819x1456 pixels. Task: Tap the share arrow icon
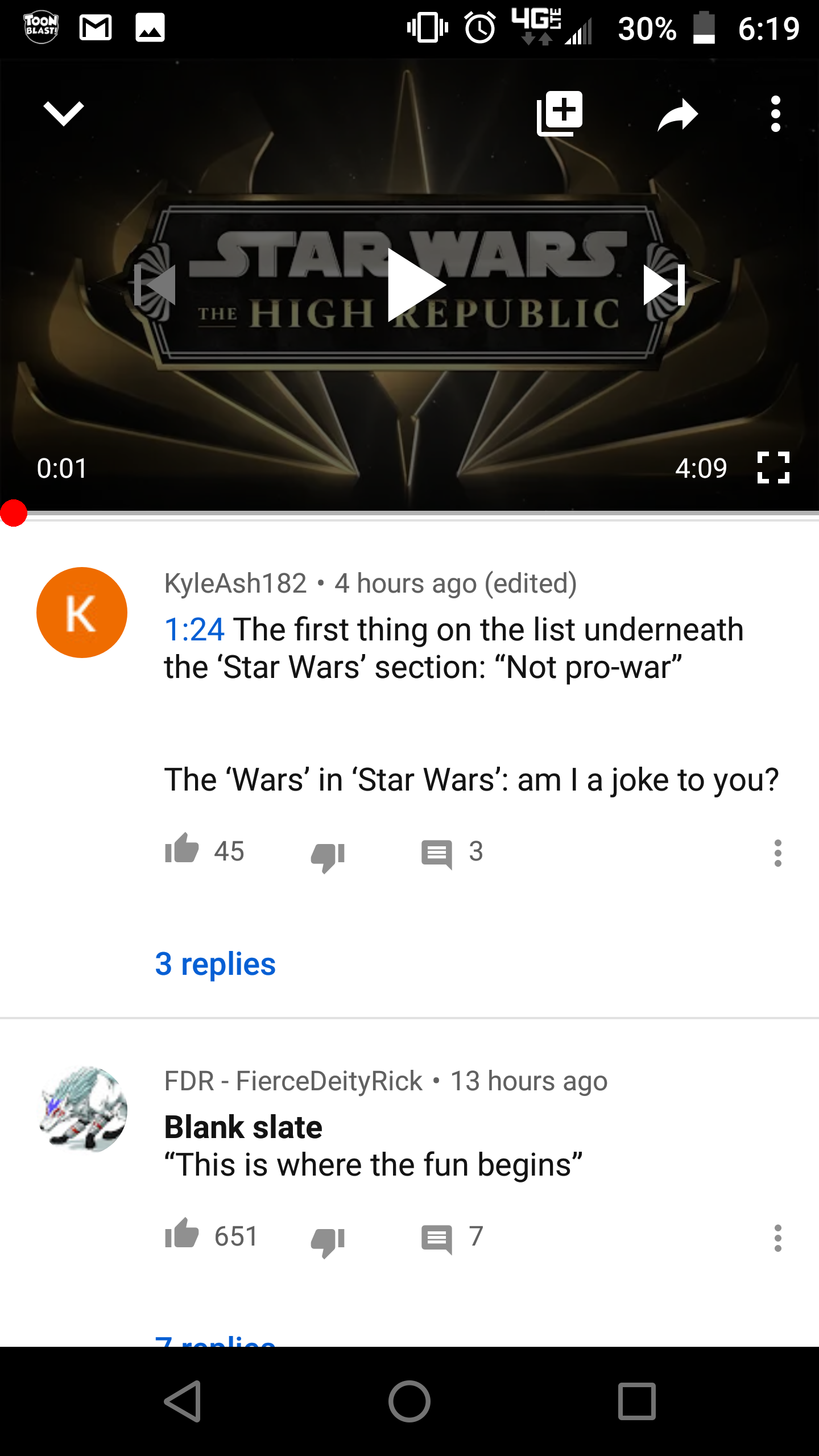(677, 114)
